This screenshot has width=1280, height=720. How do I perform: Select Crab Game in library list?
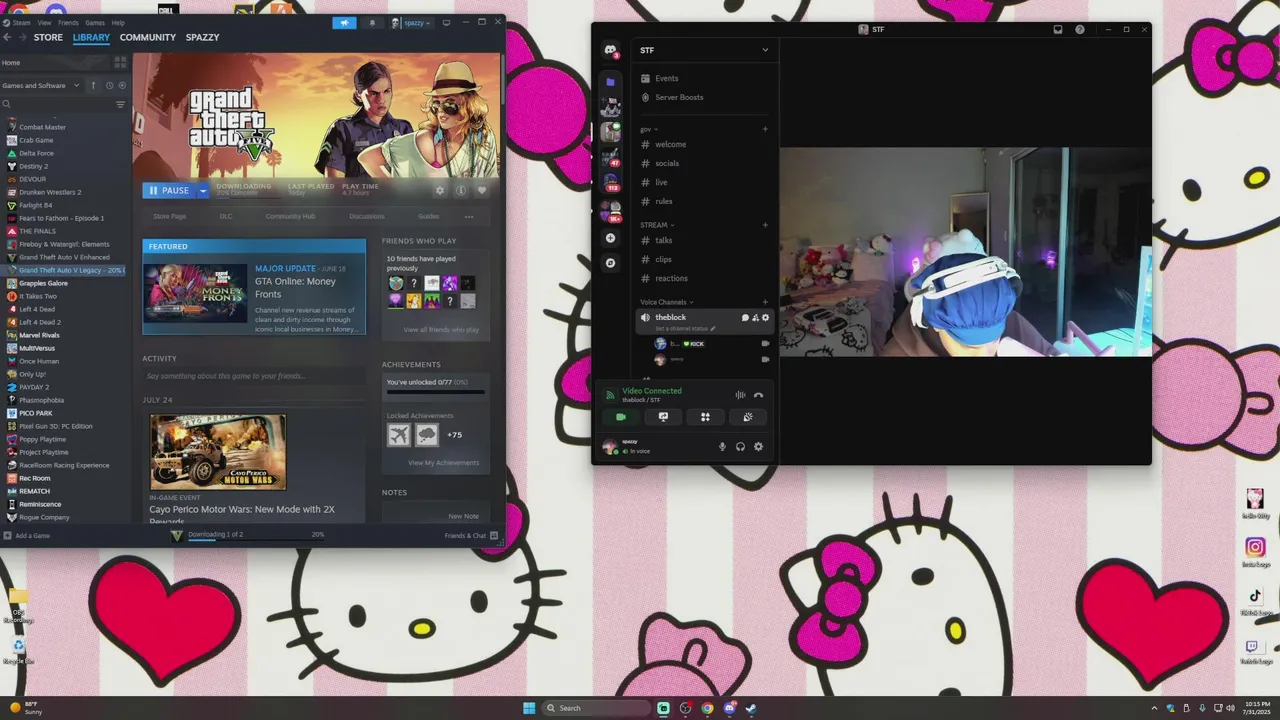36,140
